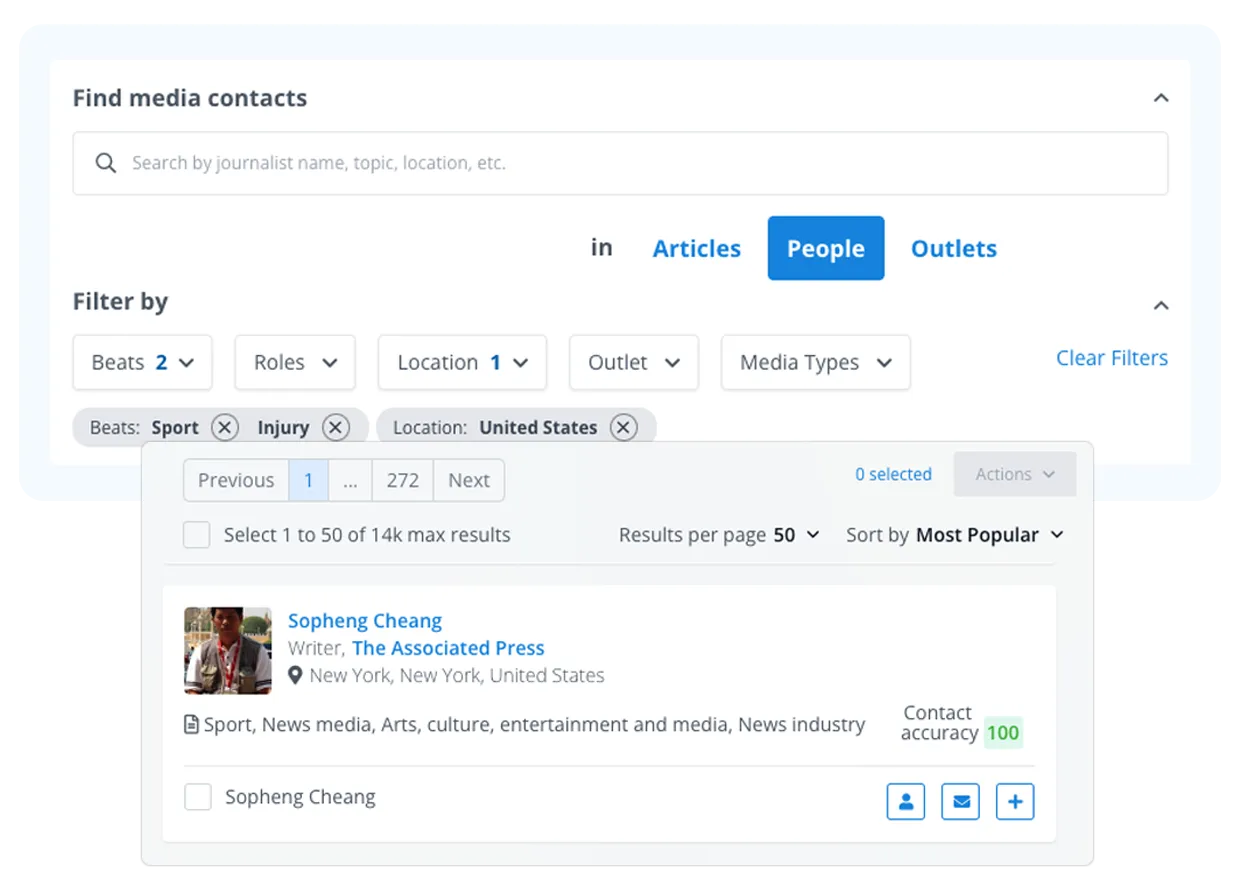Collapse the Find media contacts section

(x=1160, y=98)
